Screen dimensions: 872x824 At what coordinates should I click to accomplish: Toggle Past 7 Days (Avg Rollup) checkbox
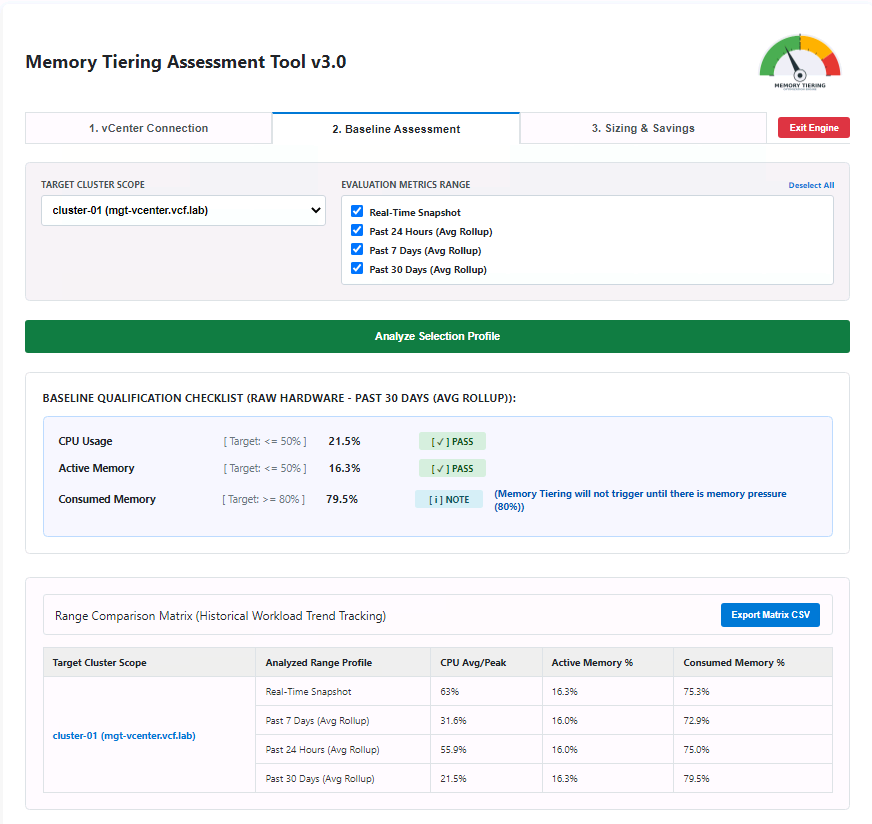[357, 249]
